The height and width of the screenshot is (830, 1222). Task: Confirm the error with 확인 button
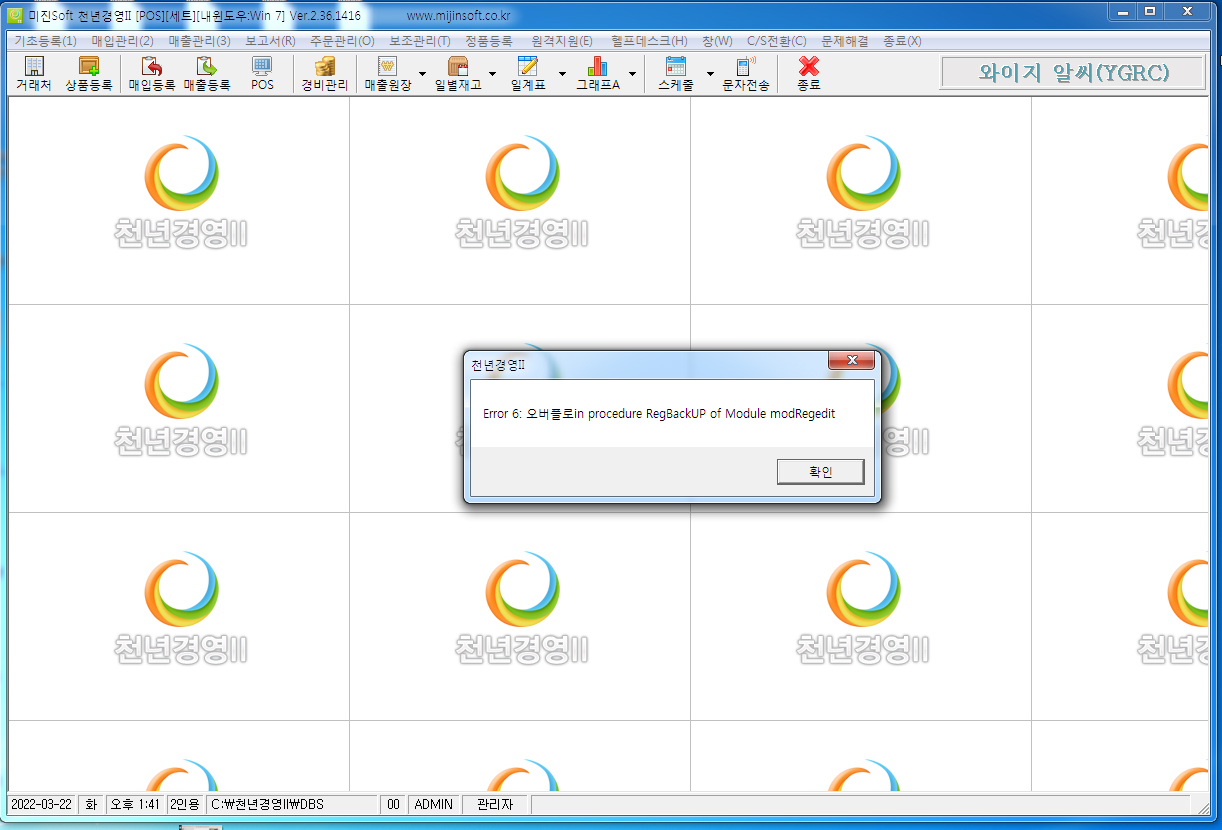(x=820, y=472)
